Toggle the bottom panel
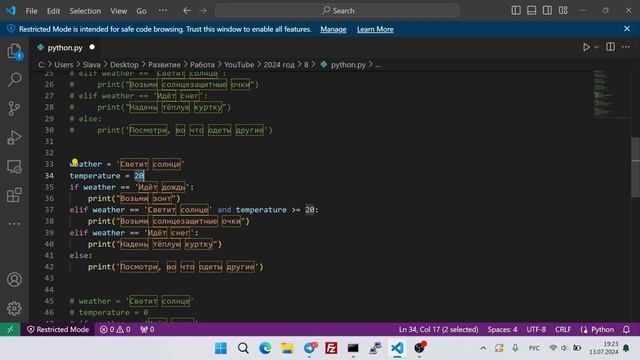This screenshot has height=360, width=640. (531, 11)
